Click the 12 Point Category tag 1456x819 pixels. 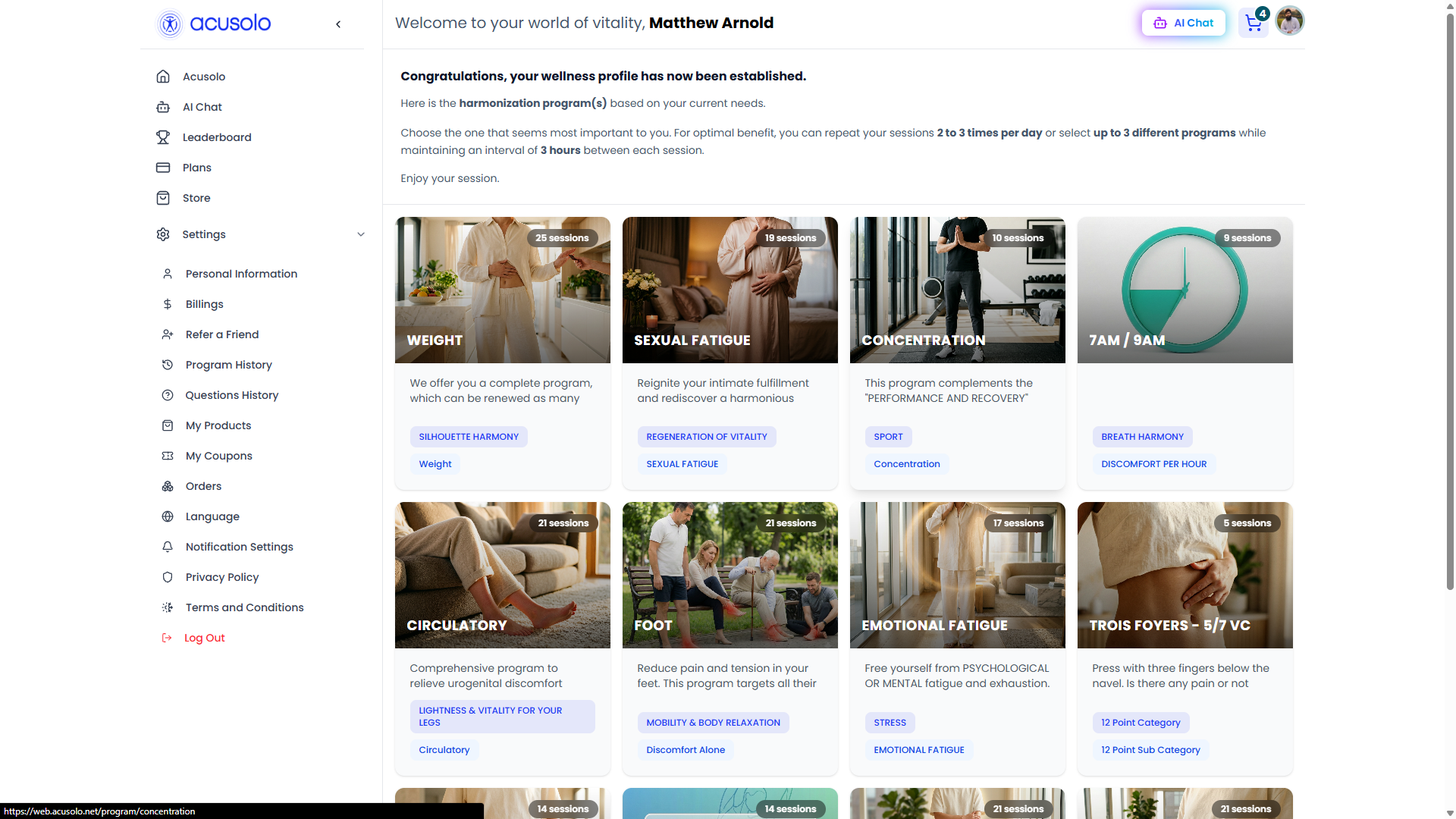[1141, 723]
